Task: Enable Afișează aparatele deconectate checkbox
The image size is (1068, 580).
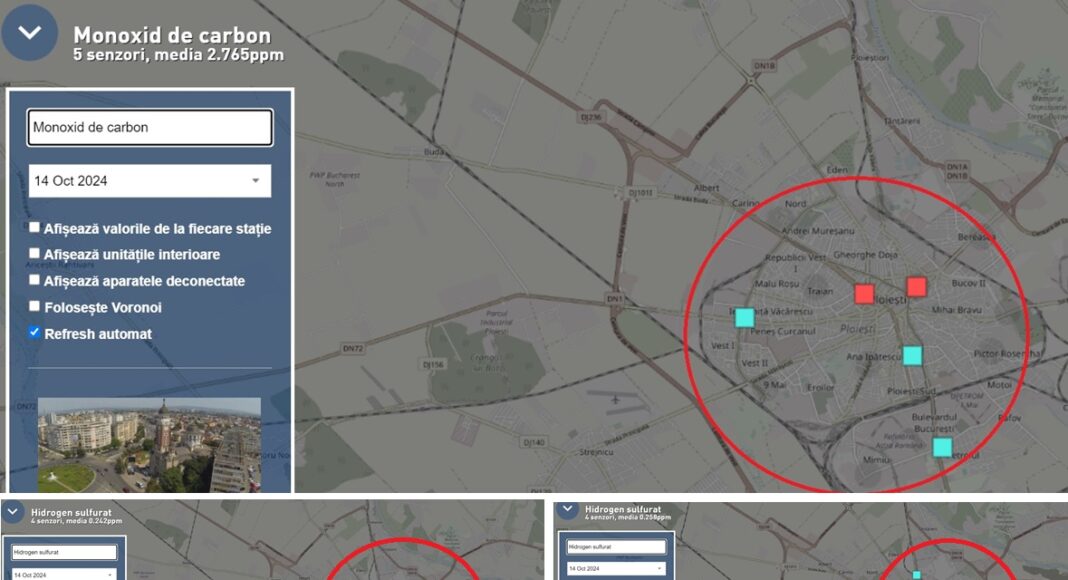Action: (34, 280)
